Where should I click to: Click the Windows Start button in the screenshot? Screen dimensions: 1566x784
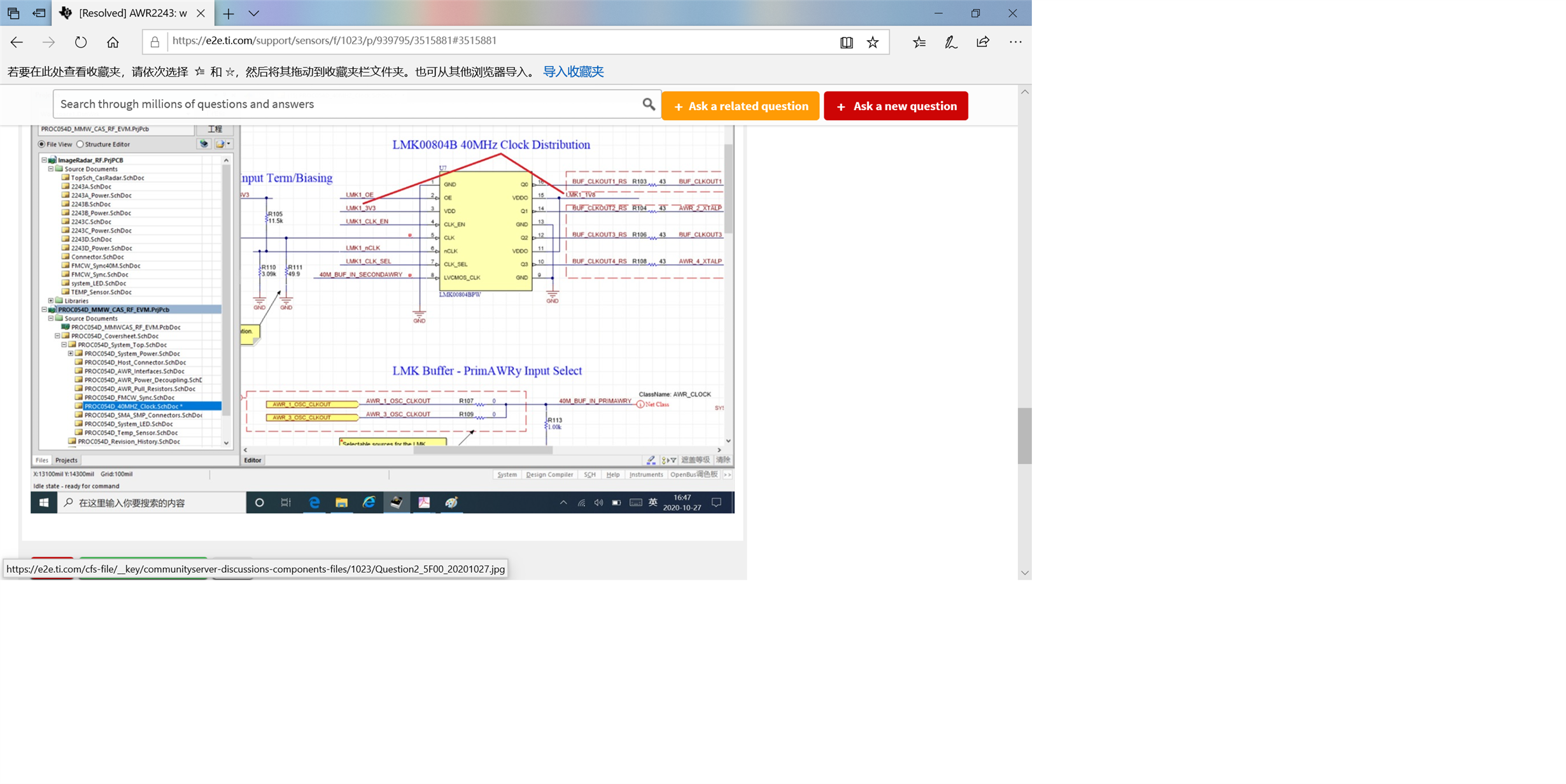44,502
